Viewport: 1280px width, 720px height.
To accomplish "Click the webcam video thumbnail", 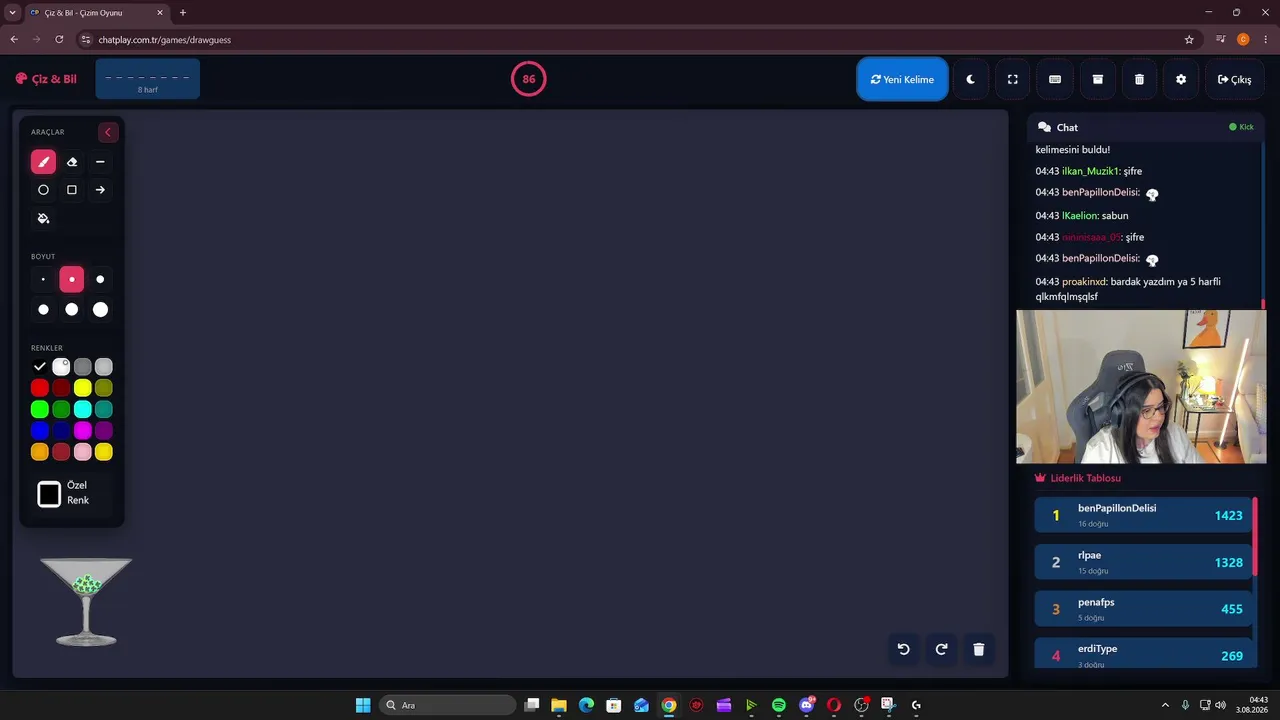I will pos(1141,386).
